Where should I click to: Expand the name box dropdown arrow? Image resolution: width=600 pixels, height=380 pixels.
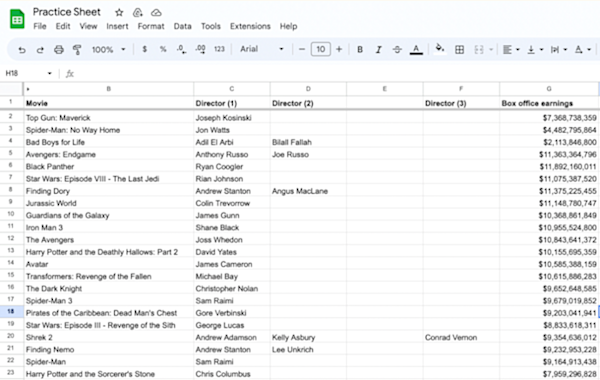point(49,73)
